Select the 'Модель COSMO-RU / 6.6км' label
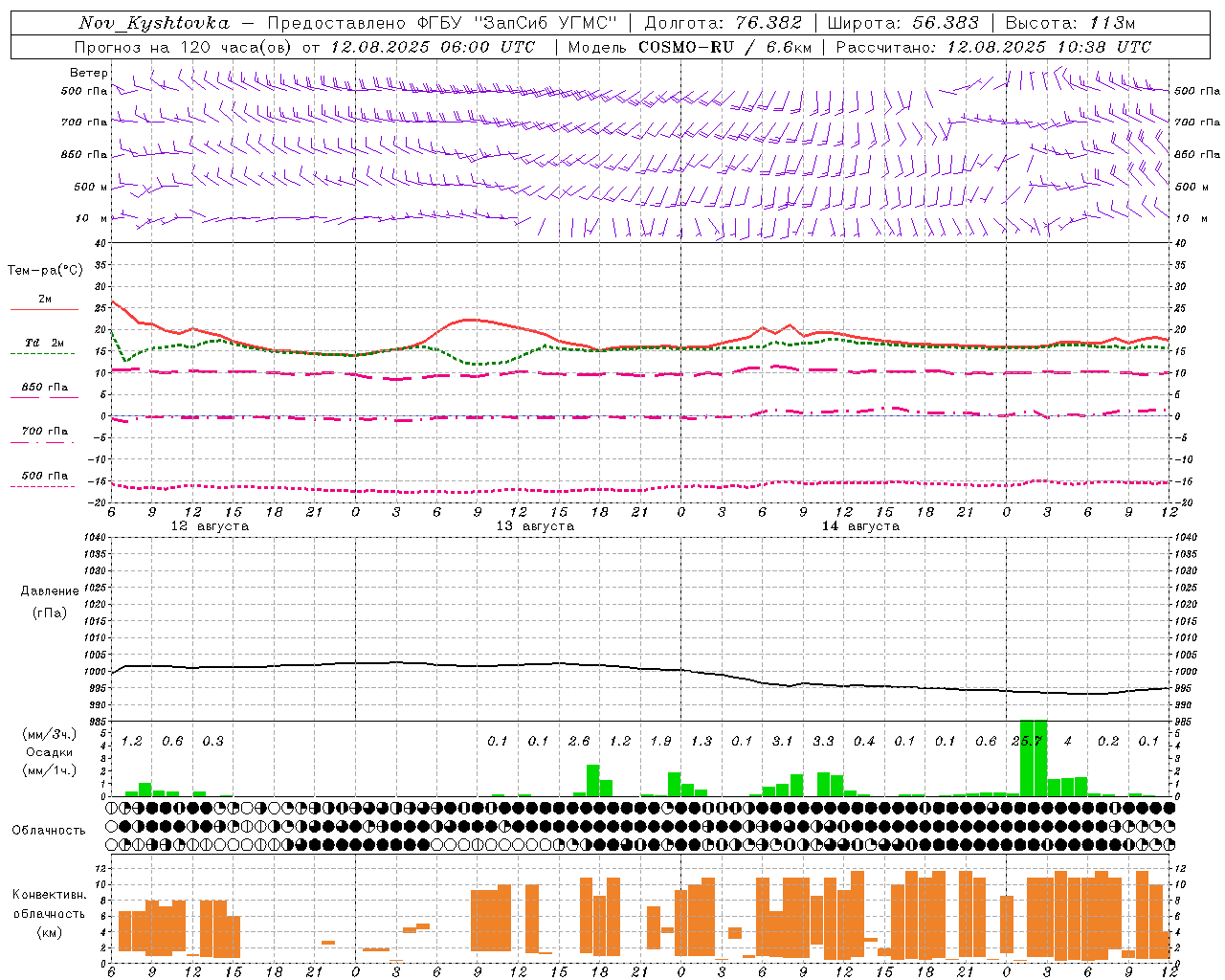This screenshot has height=980, width=1225. click(690, 47)
